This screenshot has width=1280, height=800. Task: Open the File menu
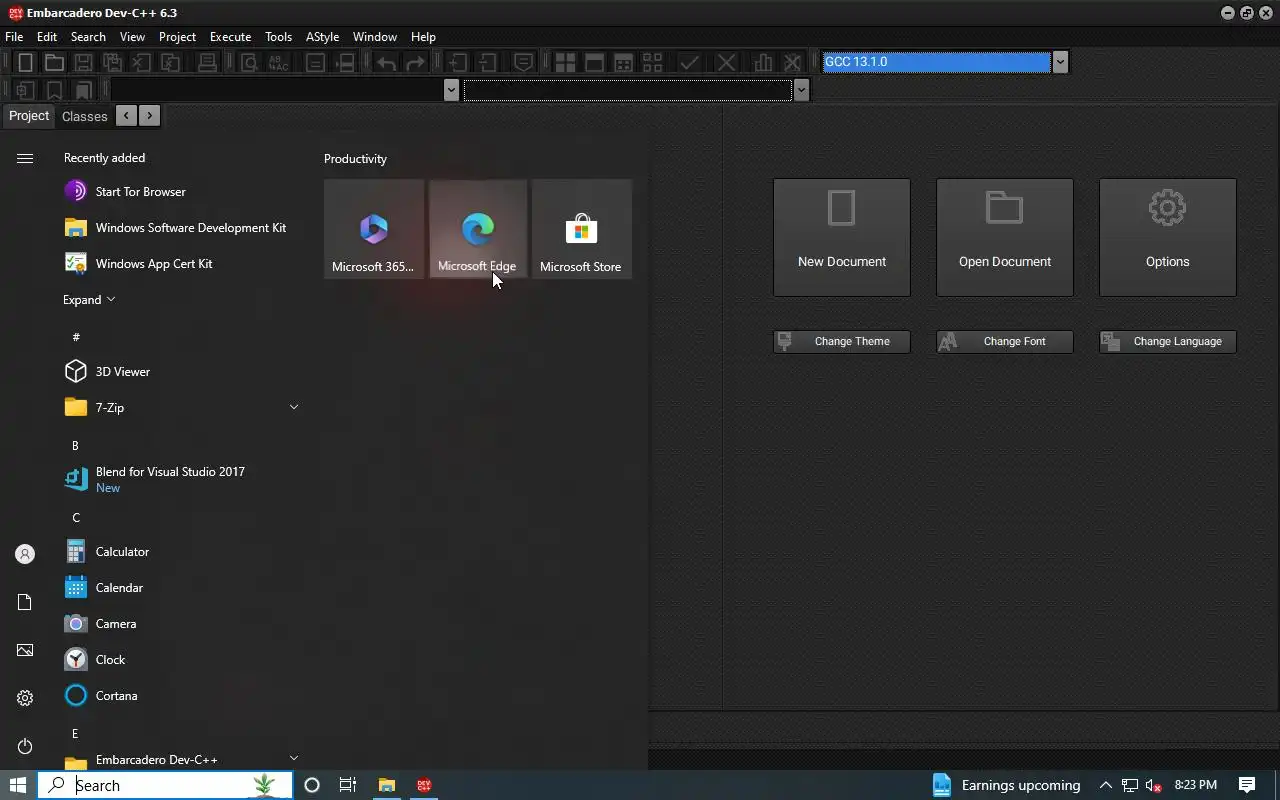point(14,37)
